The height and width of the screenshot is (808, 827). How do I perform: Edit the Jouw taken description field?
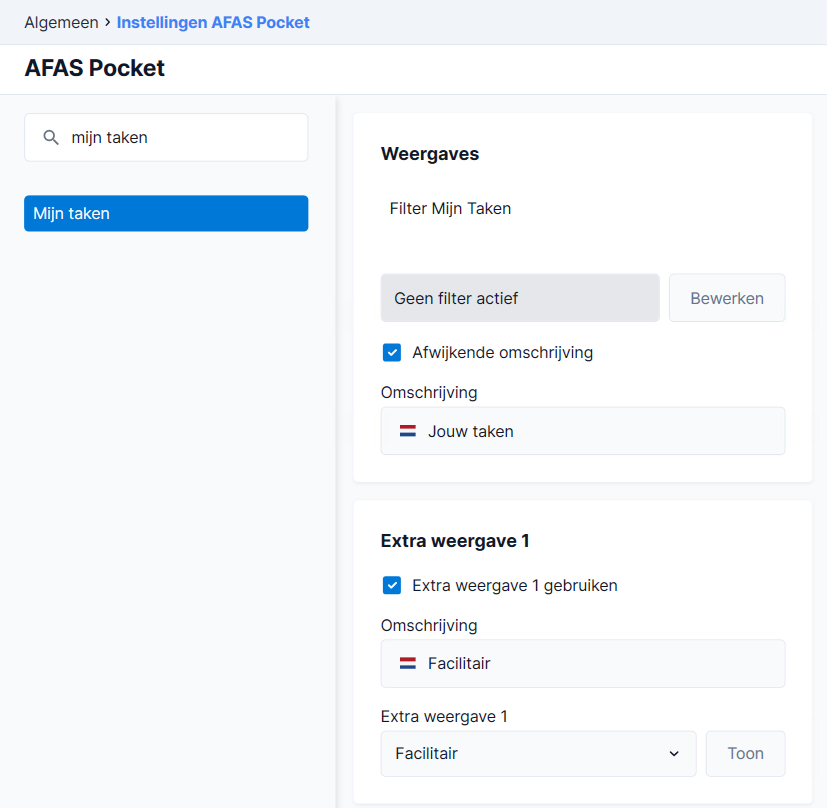click(x=583, y=431)
